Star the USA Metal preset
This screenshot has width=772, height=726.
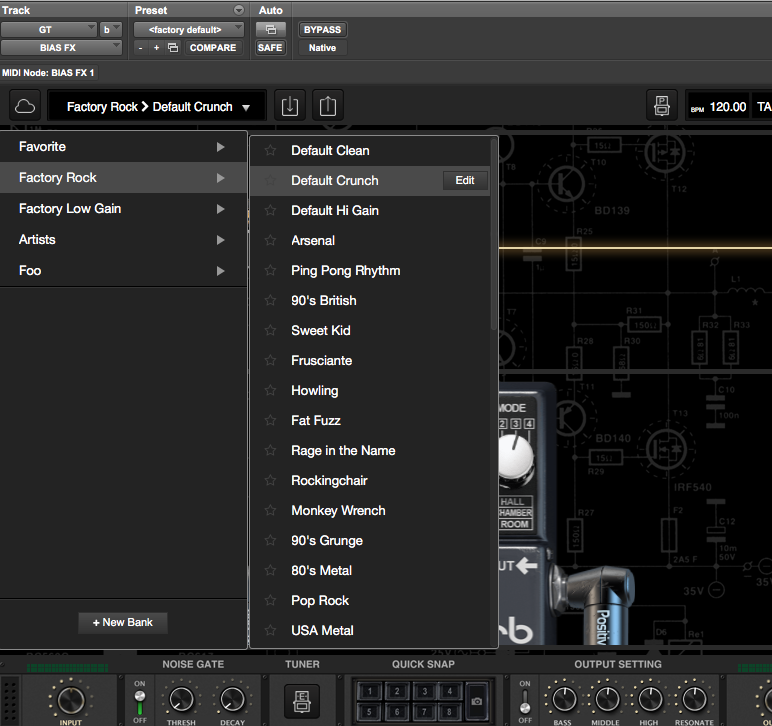270,631
